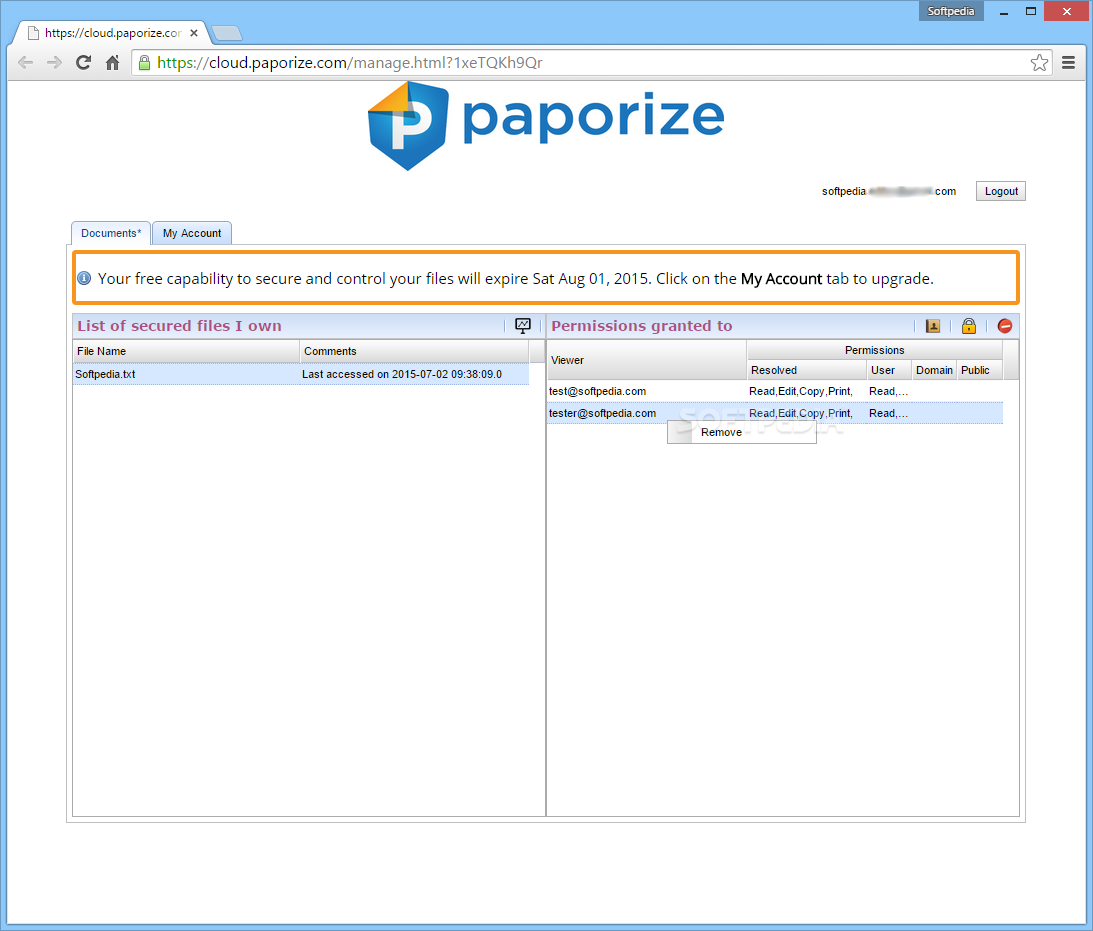Click the blue info icon in the notice

(x=84, y=278)
